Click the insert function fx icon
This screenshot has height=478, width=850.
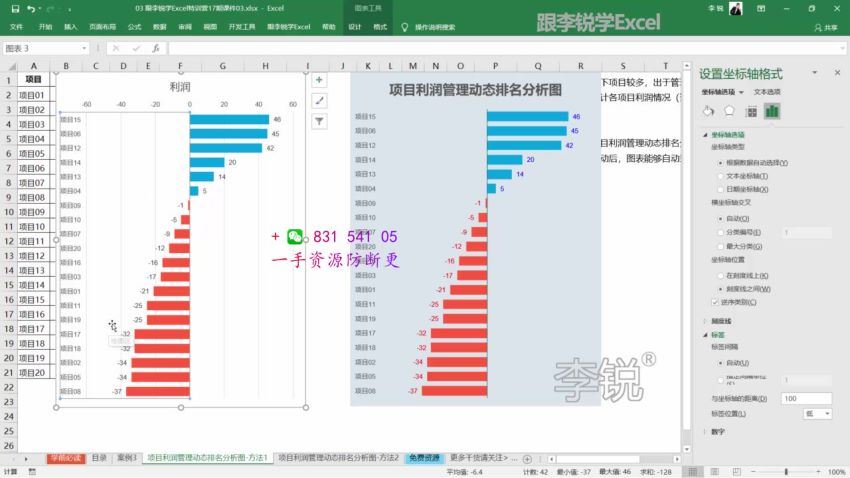click(156, 48)
